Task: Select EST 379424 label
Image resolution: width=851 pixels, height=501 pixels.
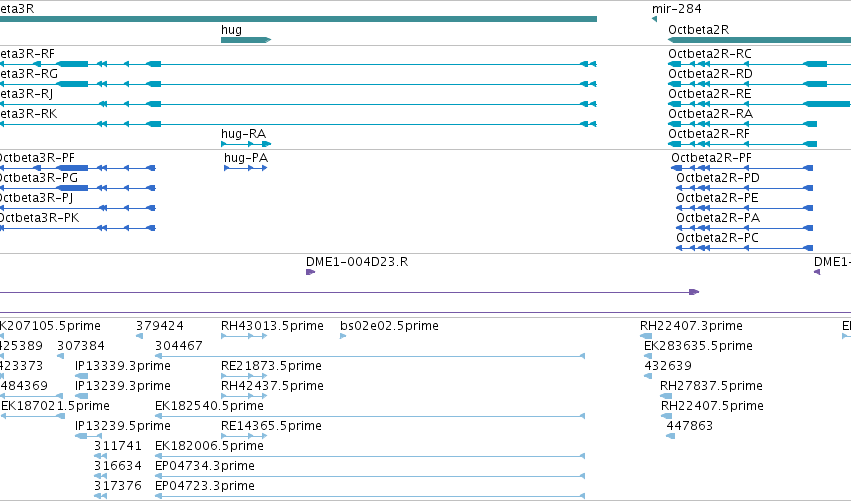Action: coord(160,326)
